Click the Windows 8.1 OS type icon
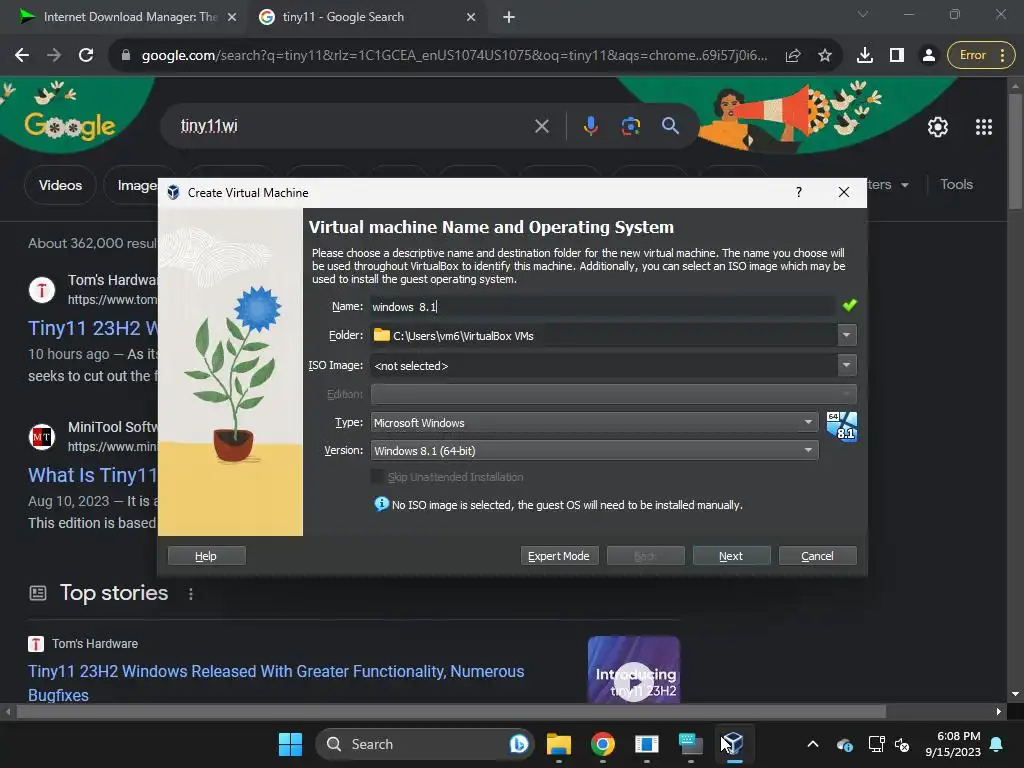 click(x=842, y=426)
